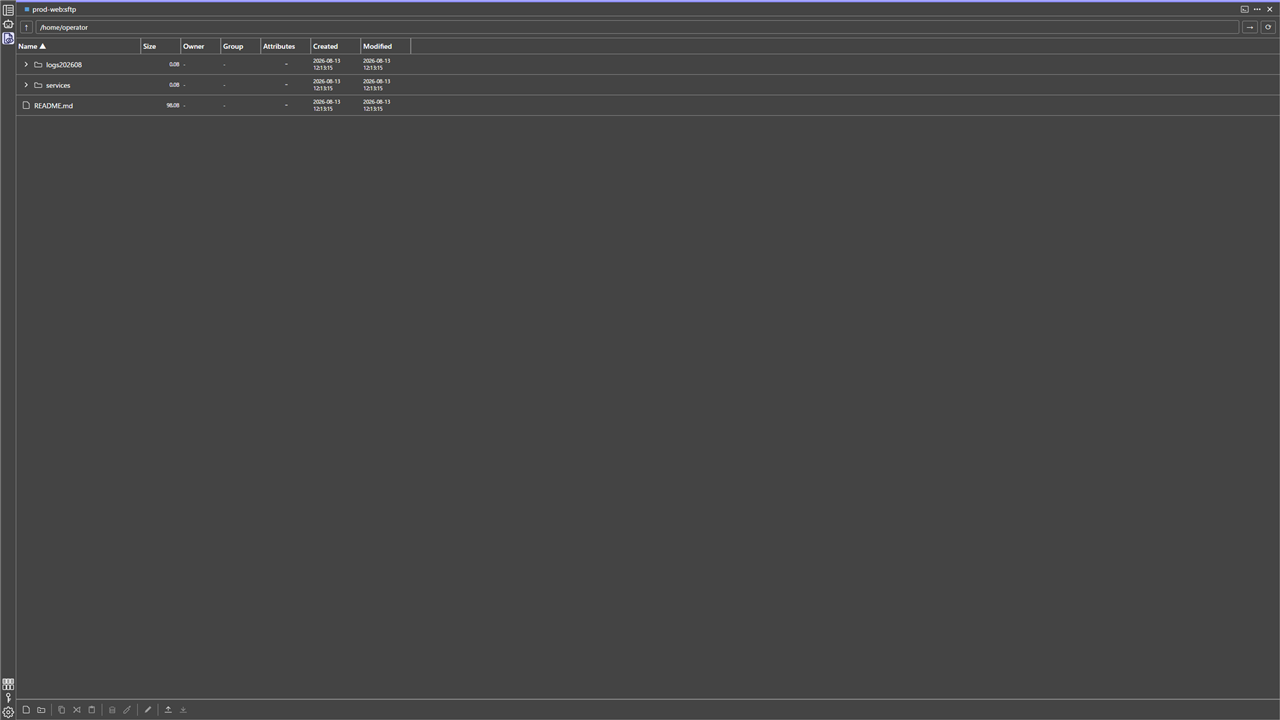Expand the services folder
The image size is (1280, 720).
tap(26, 85)
